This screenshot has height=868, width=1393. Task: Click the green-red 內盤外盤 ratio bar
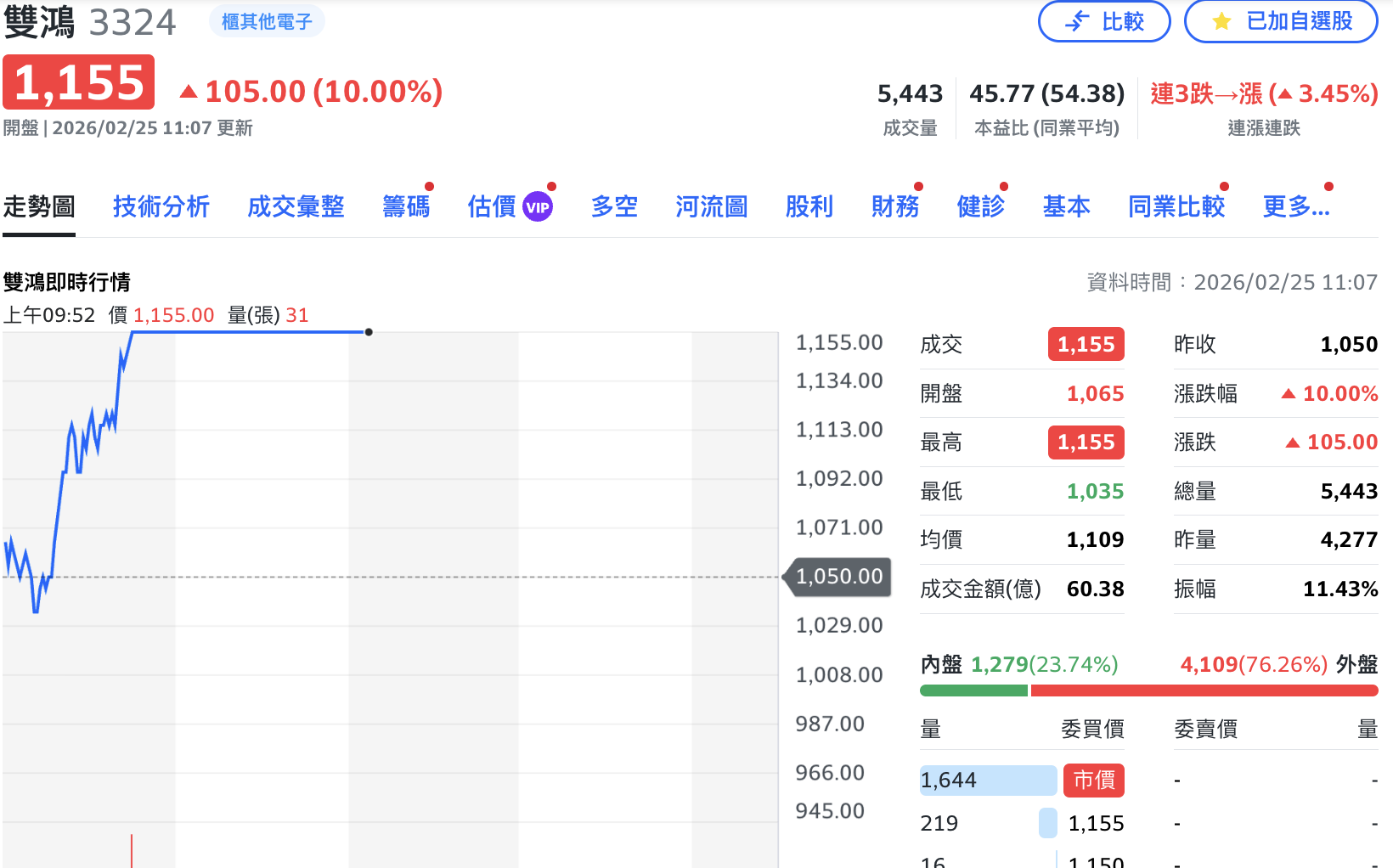pyautogui.click(x=1148, y=690)
